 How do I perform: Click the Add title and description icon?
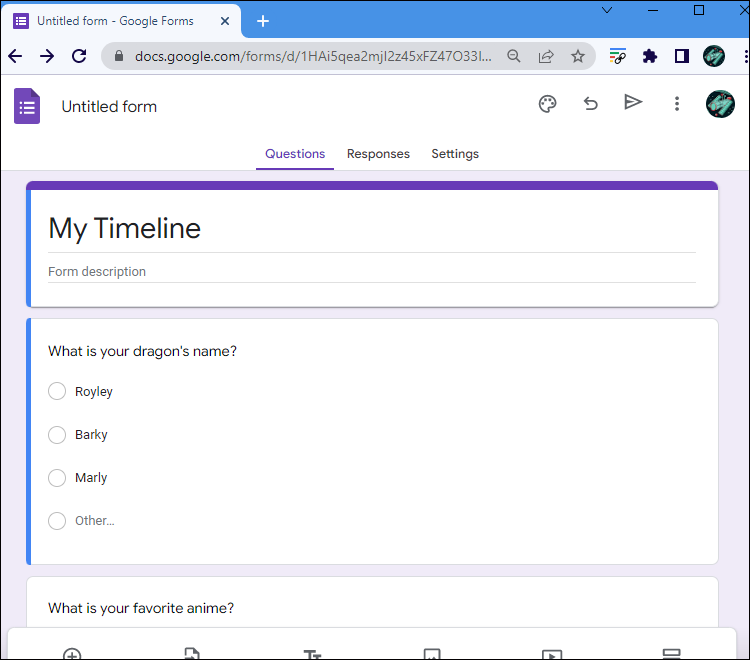[312, 654]
